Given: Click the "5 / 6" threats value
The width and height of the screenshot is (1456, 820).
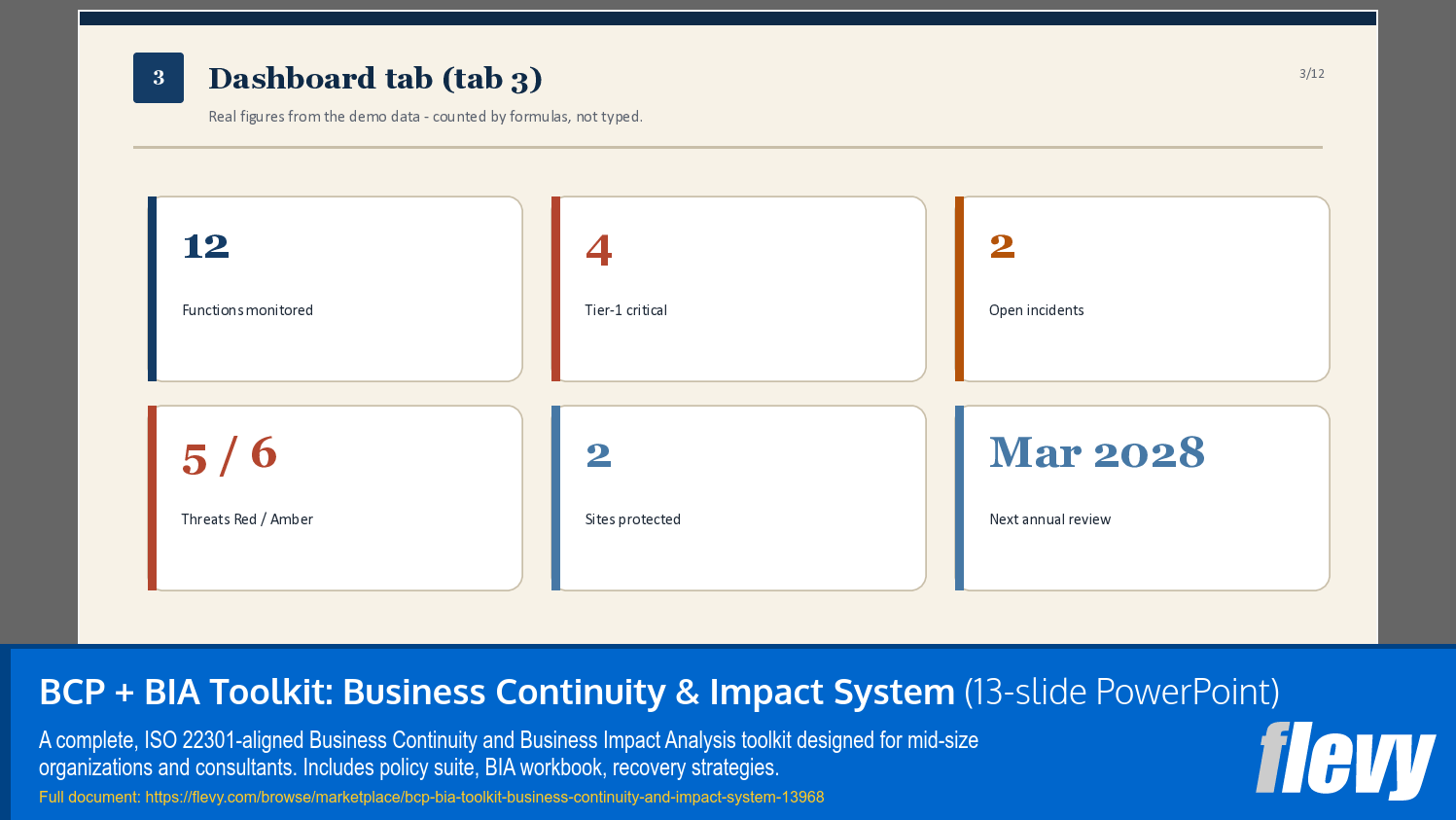Looking at the screenshot, I should (230, 455).
